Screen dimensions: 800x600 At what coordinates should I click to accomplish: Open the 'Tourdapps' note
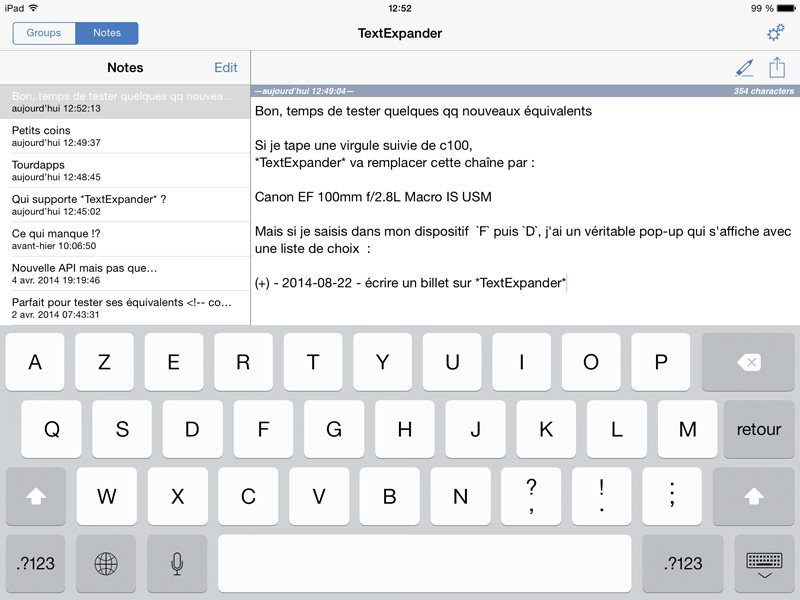[x=125, y=170]
